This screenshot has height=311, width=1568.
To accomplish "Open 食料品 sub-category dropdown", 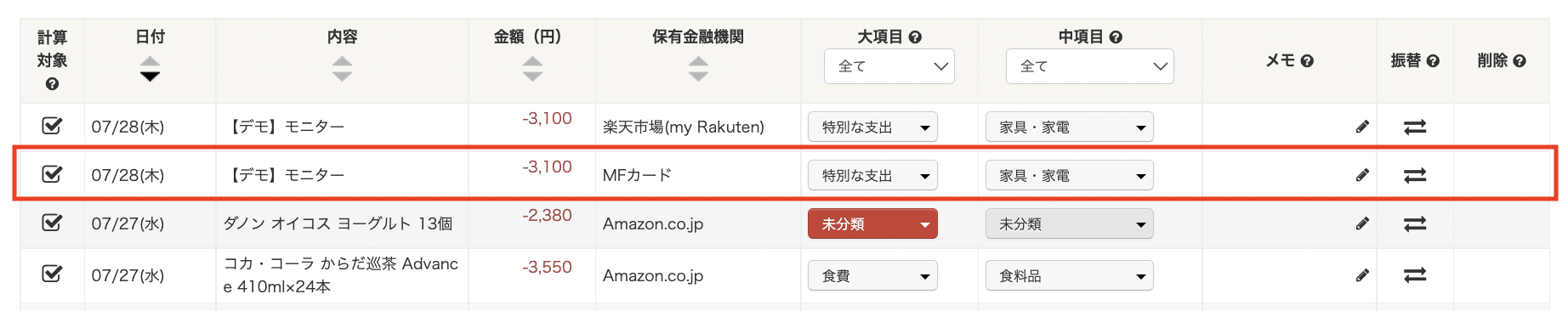I will click(1070, 276).
